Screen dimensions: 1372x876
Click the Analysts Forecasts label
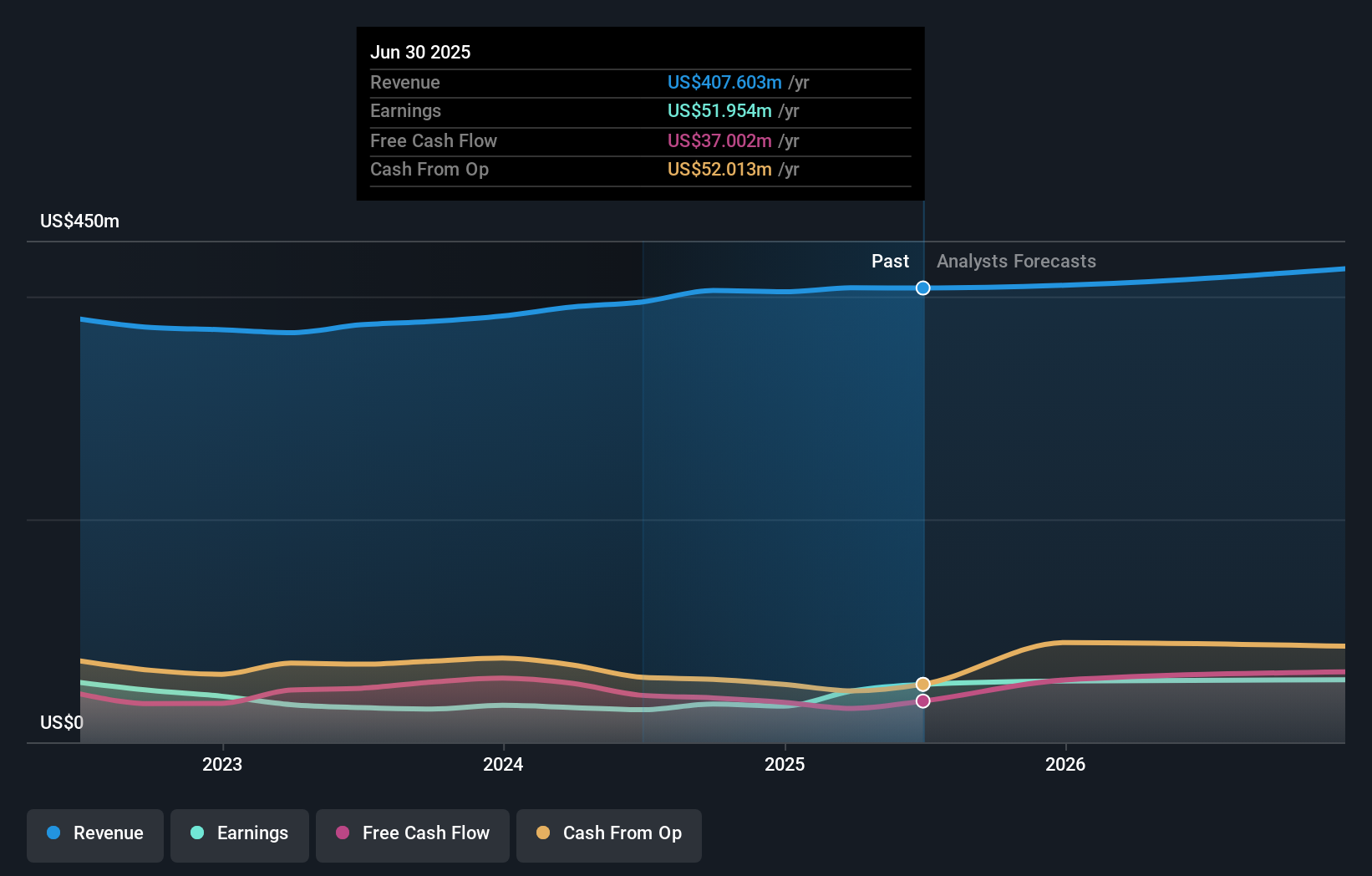click(1016, 261)
